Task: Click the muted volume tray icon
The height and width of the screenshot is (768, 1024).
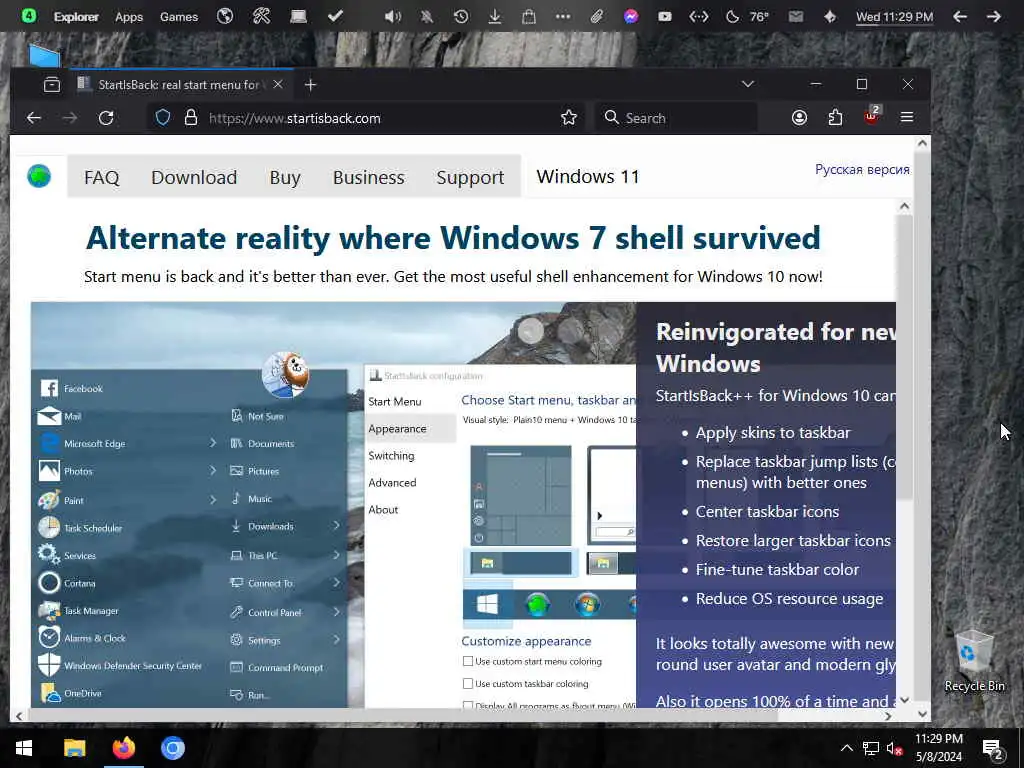Action: [x=894, y=748]
